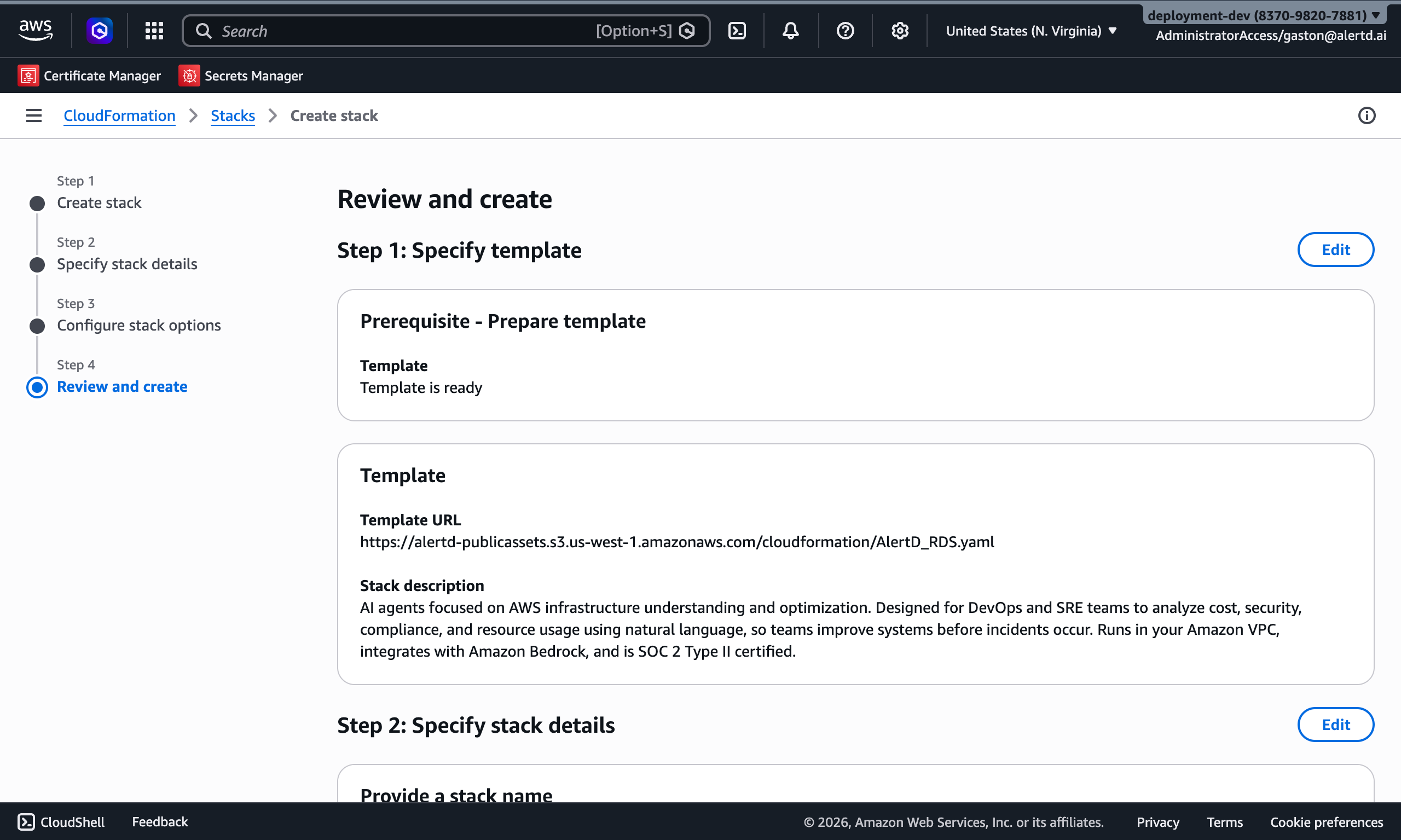The width and height of the screenshot is (1401, 840).
Task: Open the Certificate Manager shortcut
Action: 89,76
